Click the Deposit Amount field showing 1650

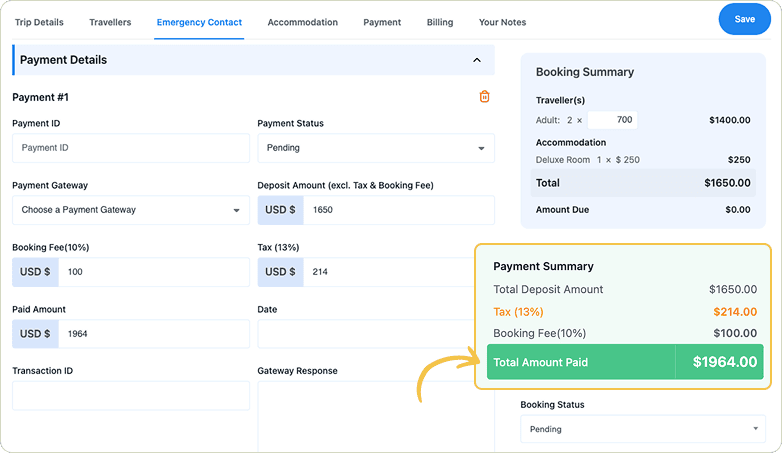(398, 210)
